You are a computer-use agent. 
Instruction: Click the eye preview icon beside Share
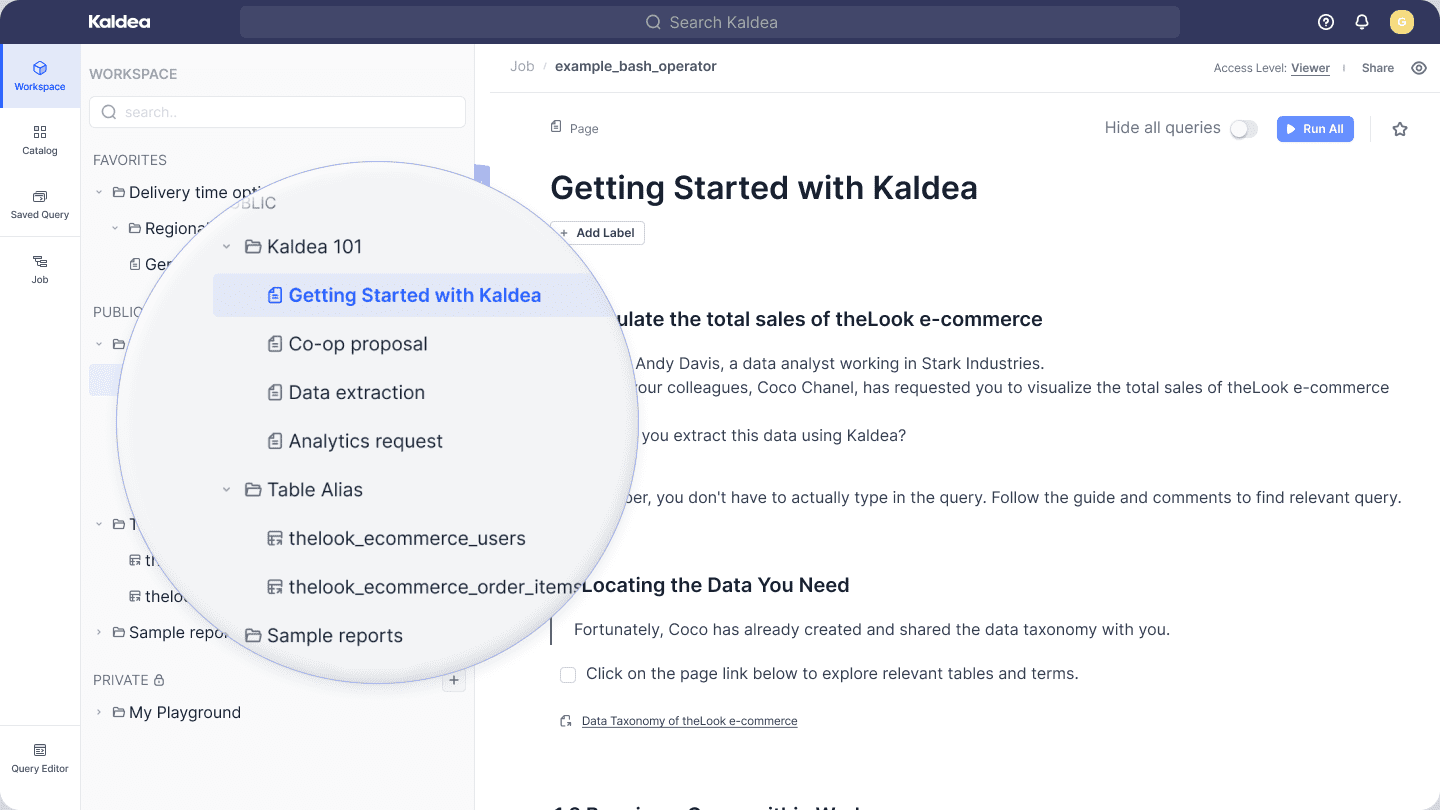click(1418, 68)
